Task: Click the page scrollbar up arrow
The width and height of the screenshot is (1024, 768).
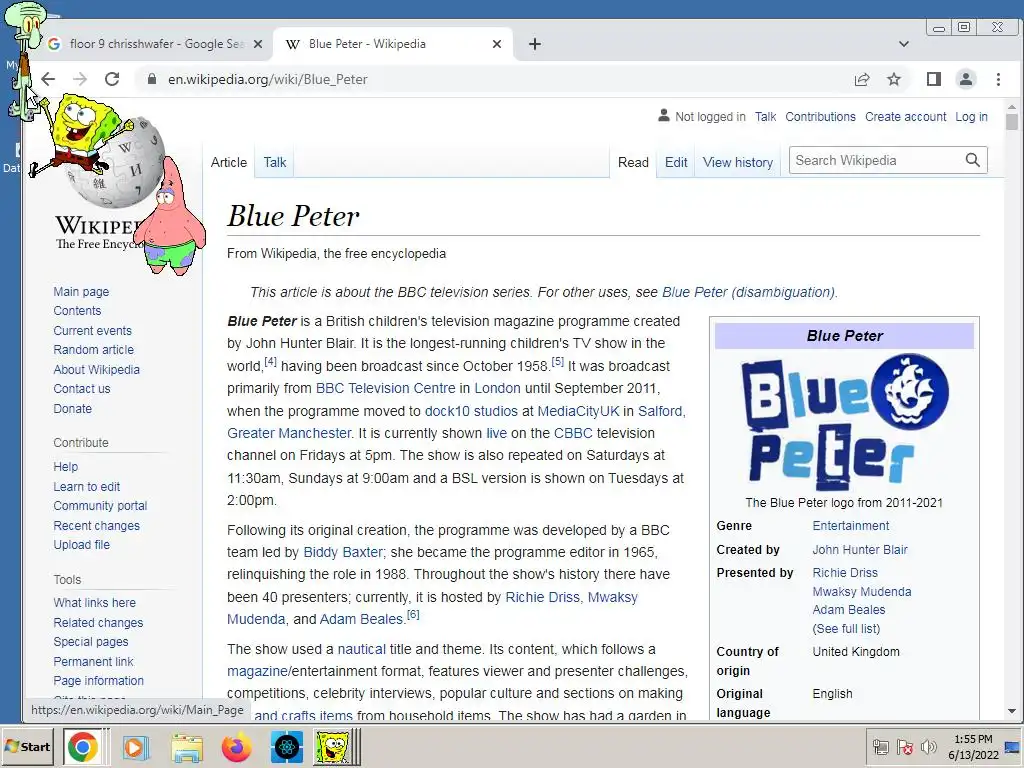Action: 1012,106
